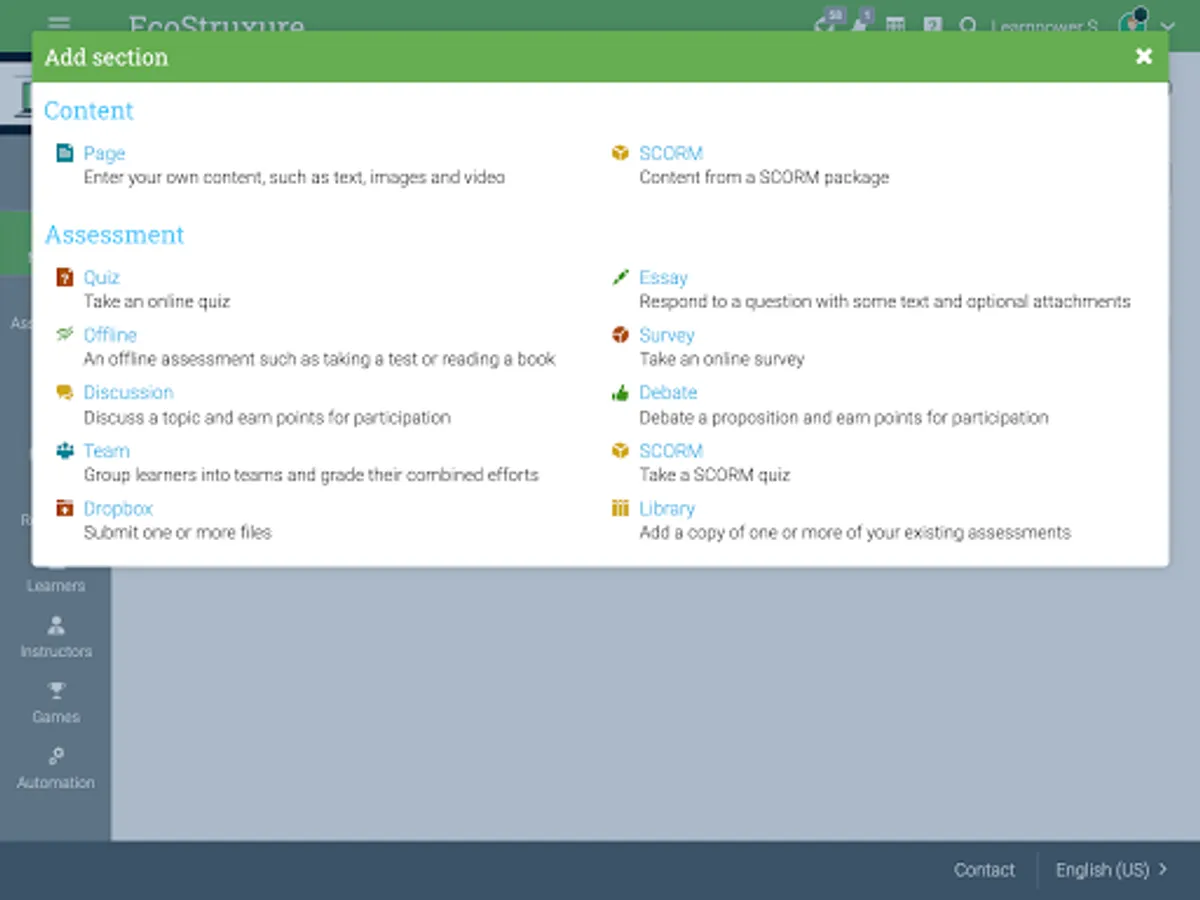Screen dimensions: 1200x900
Task: Go to Automation label in the sidebar
Action: [56, 783]
